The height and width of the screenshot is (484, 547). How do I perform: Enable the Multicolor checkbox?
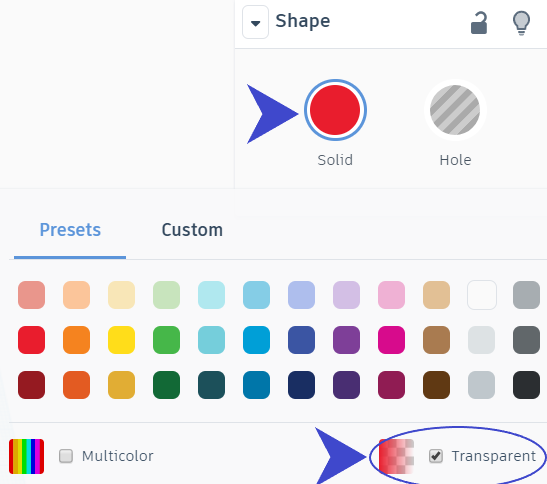pos(66,456)
